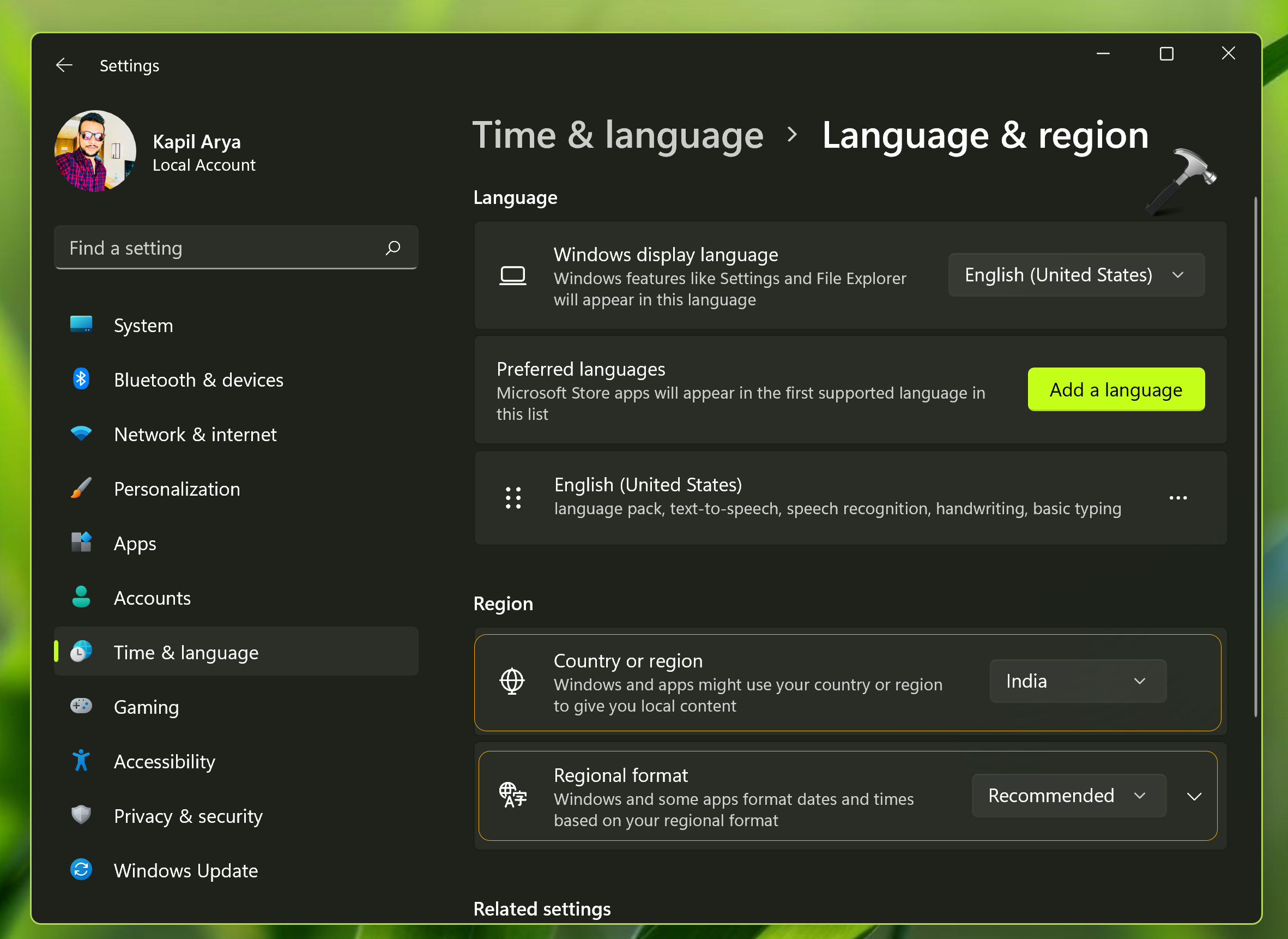This screenshot has height=939, width=1288.
Task: Expand the Regional format section chevron
Action: coord(1194,796)
